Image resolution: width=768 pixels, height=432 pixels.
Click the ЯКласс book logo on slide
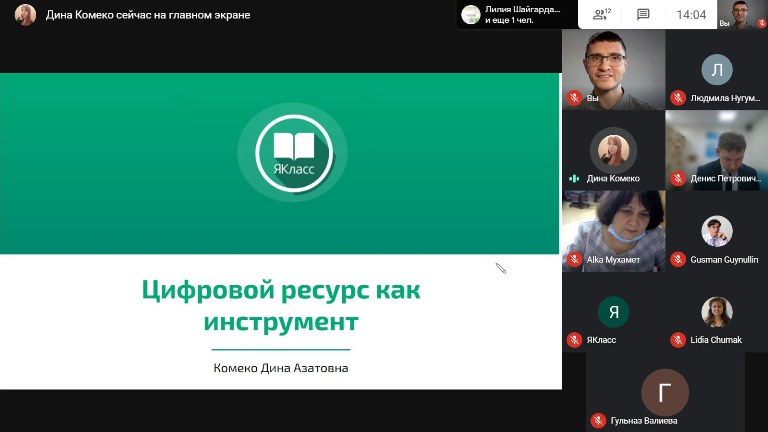tap(292, 152)
